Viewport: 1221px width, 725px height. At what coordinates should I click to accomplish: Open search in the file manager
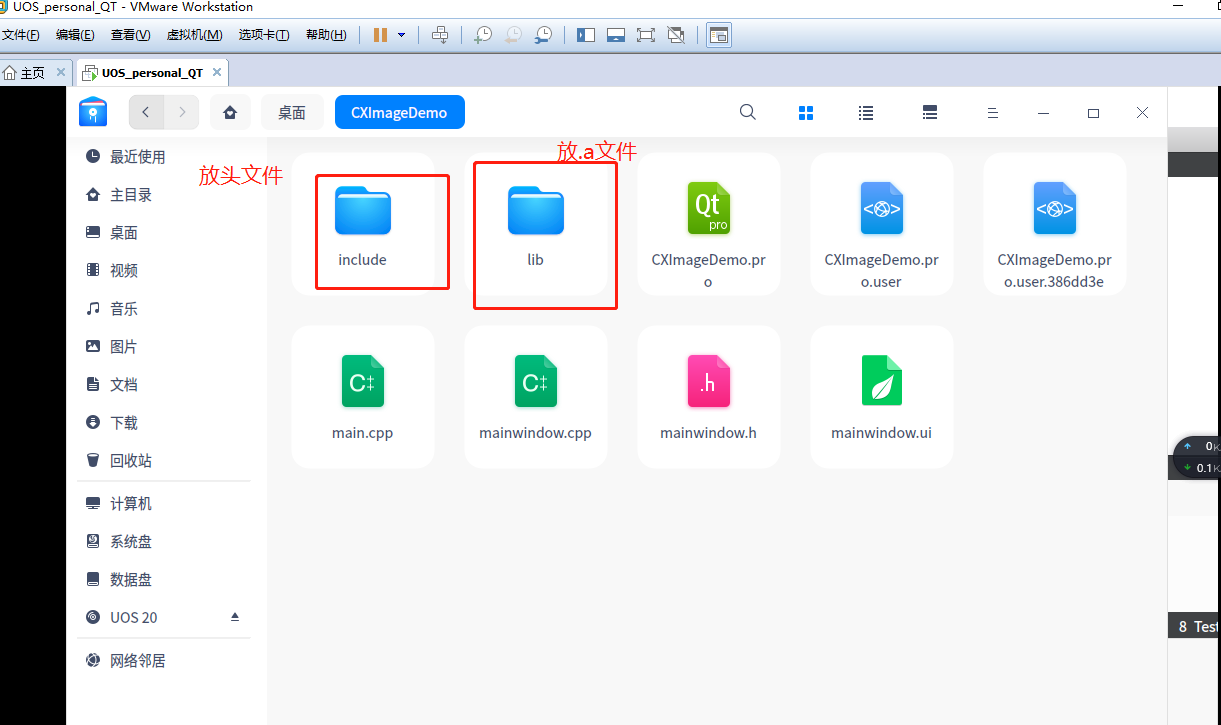[747, 112]
